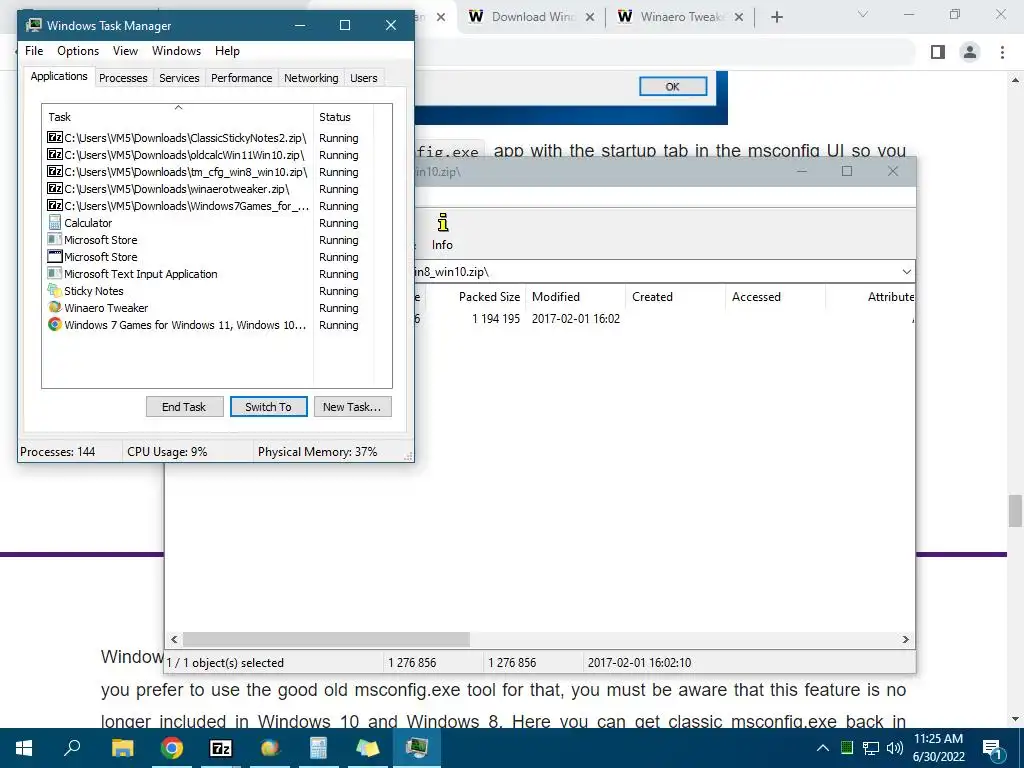Click the New Task... button
Viewport: 1024px width, 768px height.
(352, 407)
